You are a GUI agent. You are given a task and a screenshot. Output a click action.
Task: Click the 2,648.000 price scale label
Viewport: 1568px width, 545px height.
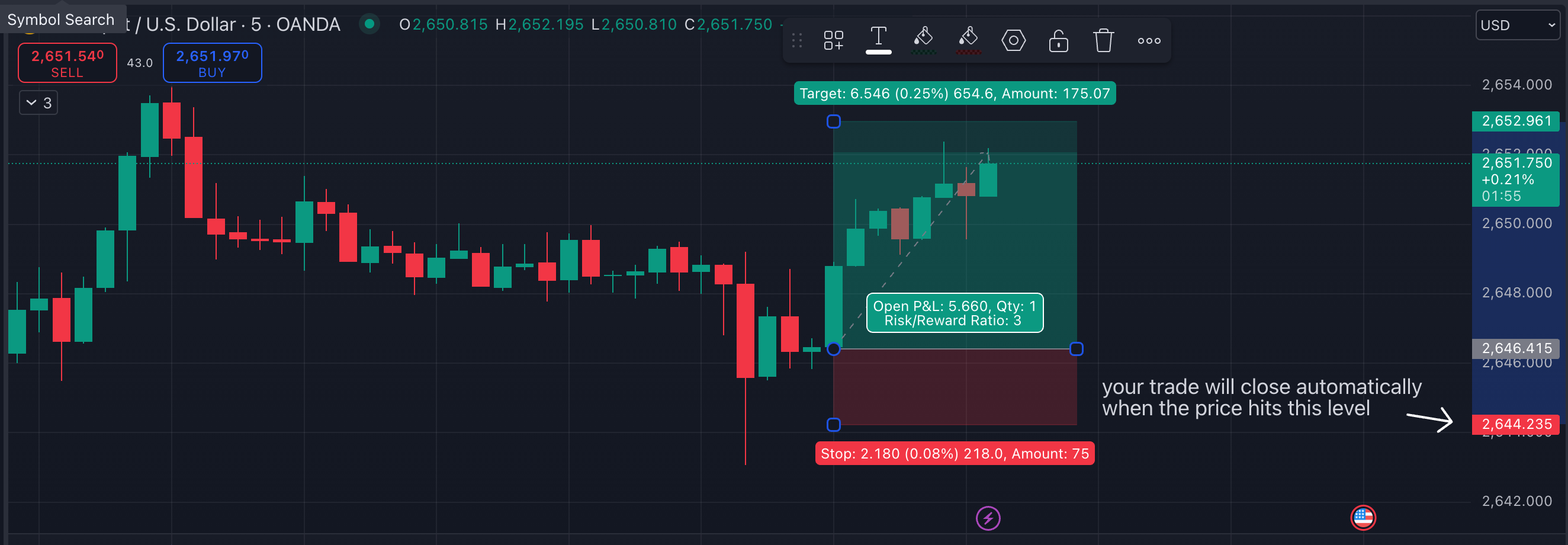(x=1516, y=293)
